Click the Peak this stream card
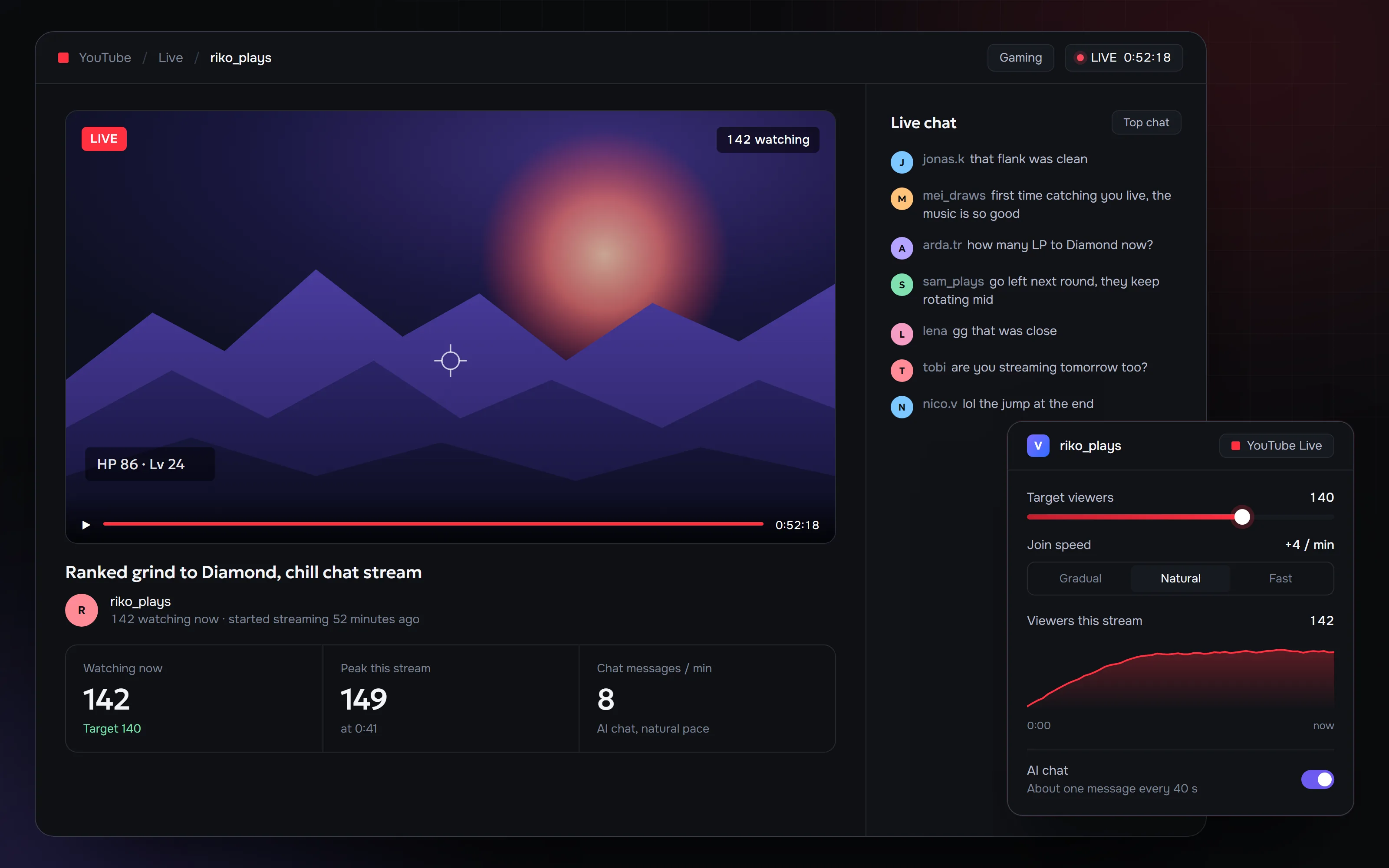Viewport: 1389px width, 868px height. pos(451,698)
